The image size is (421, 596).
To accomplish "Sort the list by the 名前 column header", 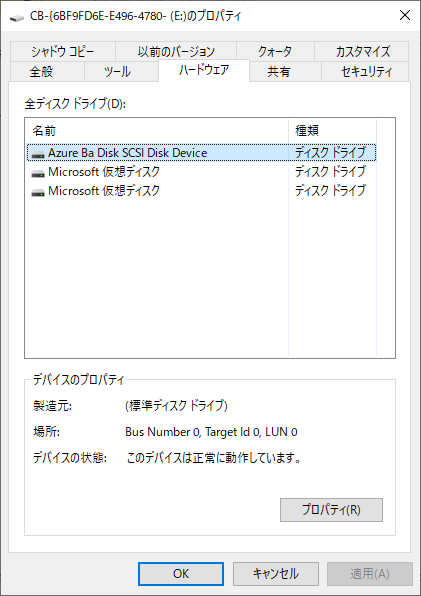I will pos(157,131).
